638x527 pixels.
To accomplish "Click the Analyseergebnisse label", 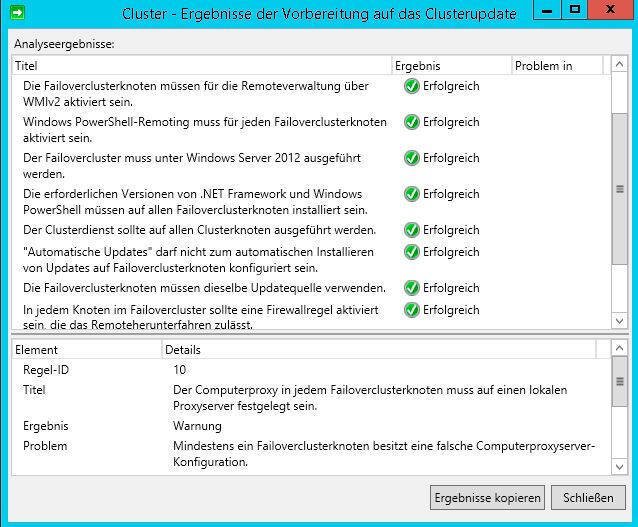I will pyautogui.click(x=64, y=44).
